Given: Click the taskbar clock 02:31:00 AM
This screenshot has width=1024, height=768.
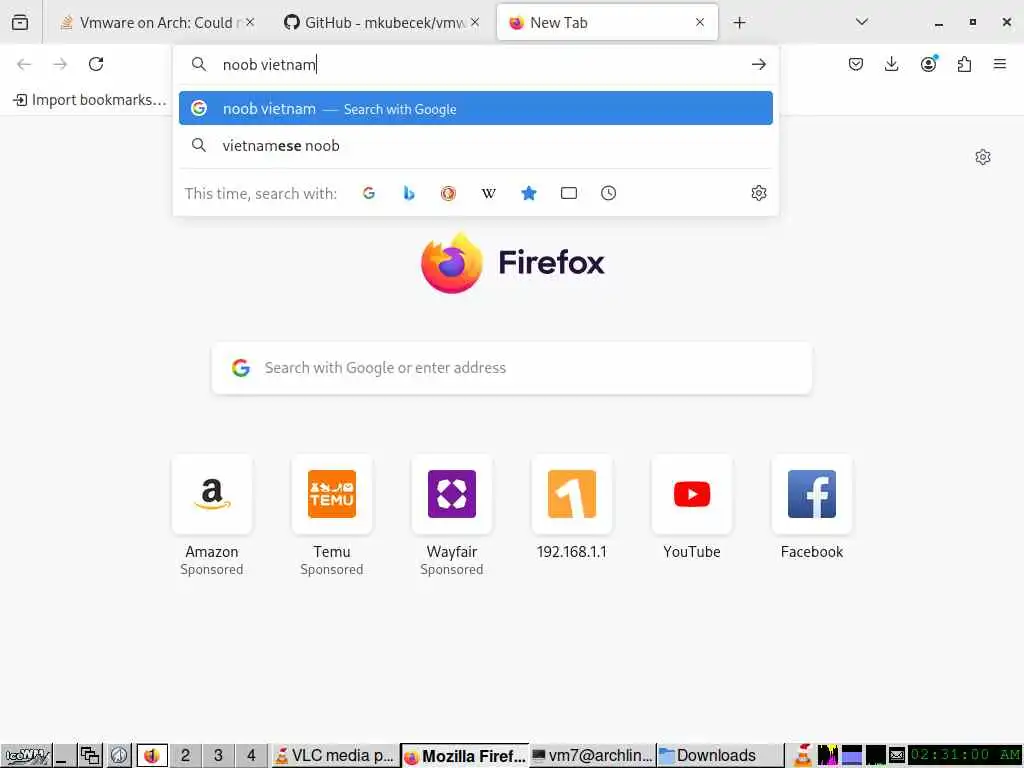Looking at the screenshot, I should (965, 756).
